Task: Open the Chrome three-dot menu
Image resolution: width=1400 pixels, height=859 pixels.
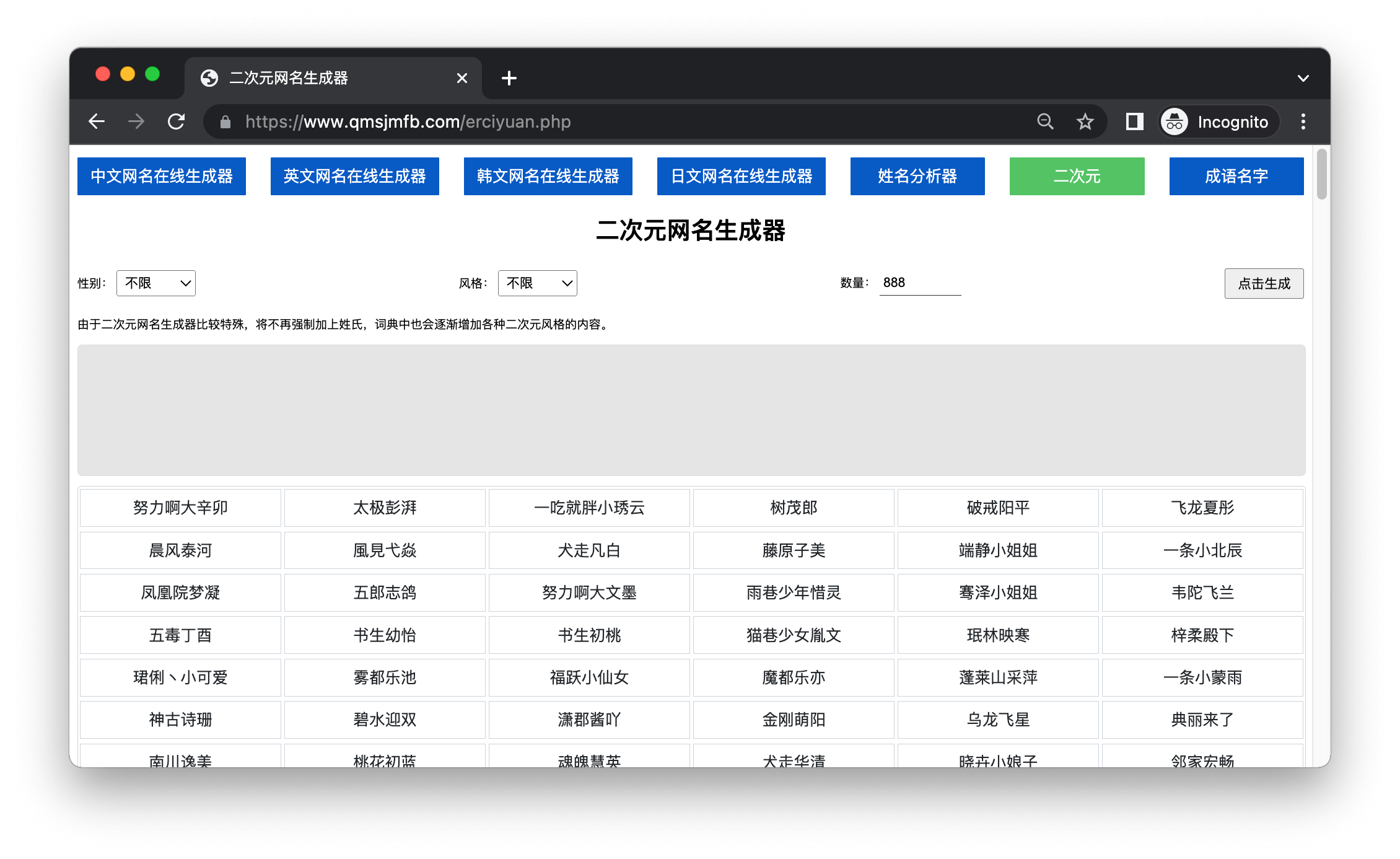Action: (1303, 121)
